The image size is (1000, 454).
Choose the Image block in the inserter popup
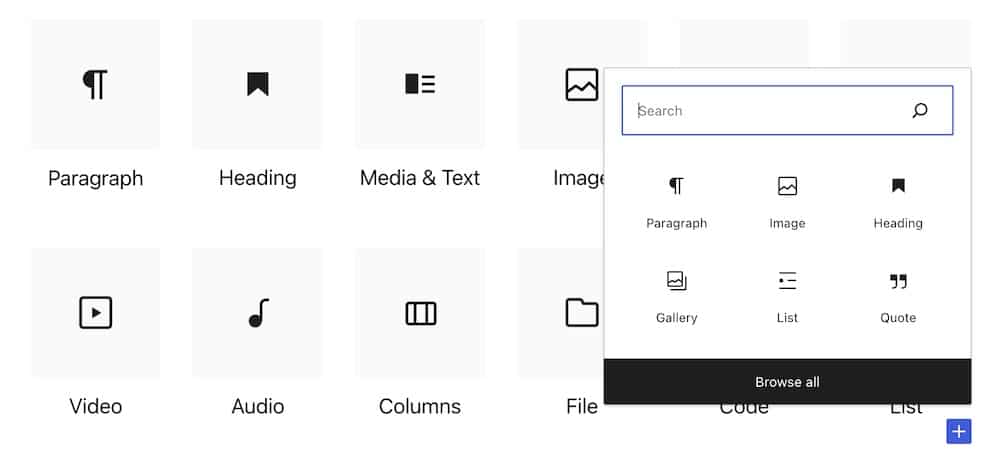(x=787, y=203)
